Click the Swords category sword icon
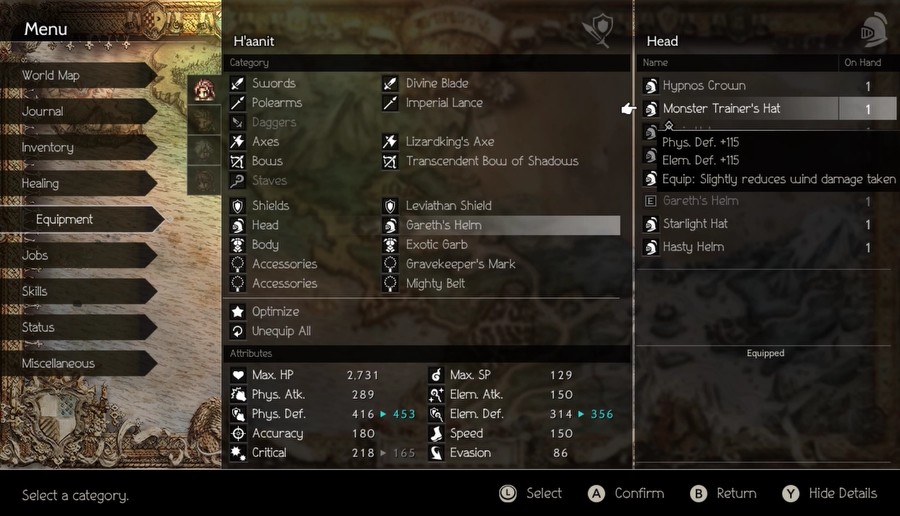 click(x=238, y=84)
